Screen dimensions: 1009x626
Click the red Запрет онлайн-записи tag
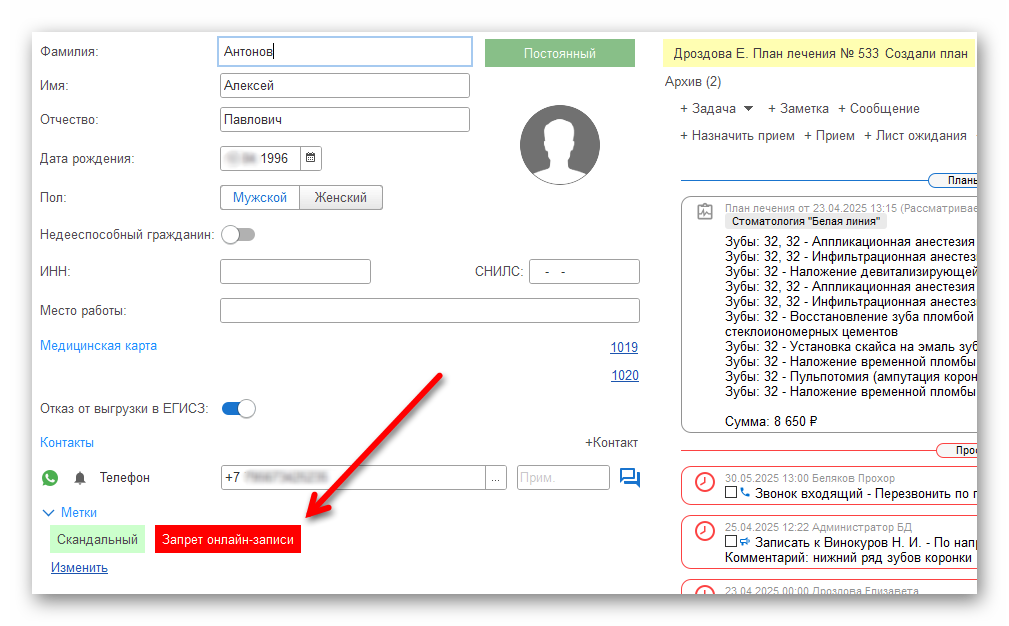pyautogui.click(x=228, y=539)
